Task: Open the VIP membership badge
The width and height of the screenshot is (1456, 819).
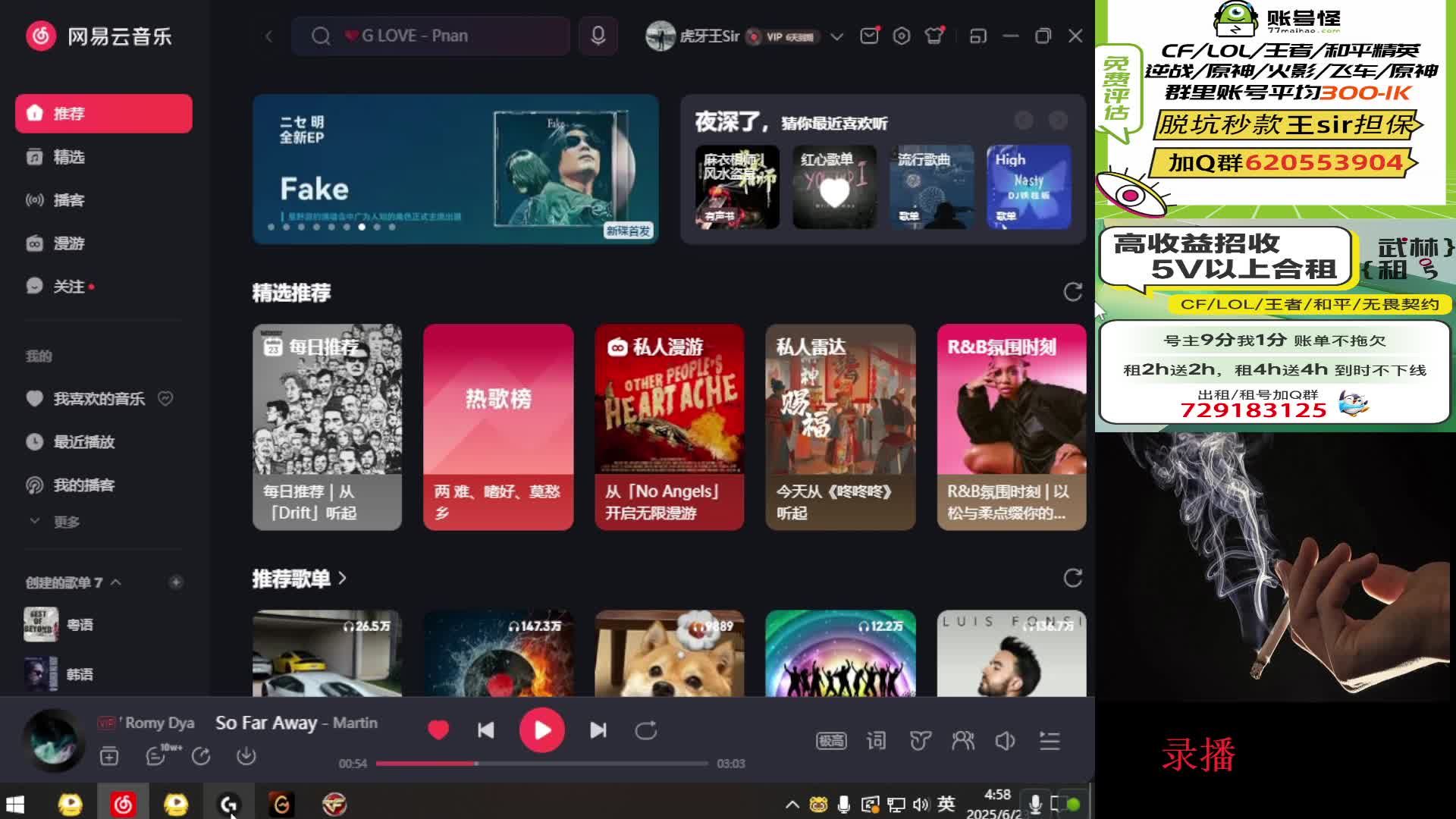Action: (x=783, y=36)
